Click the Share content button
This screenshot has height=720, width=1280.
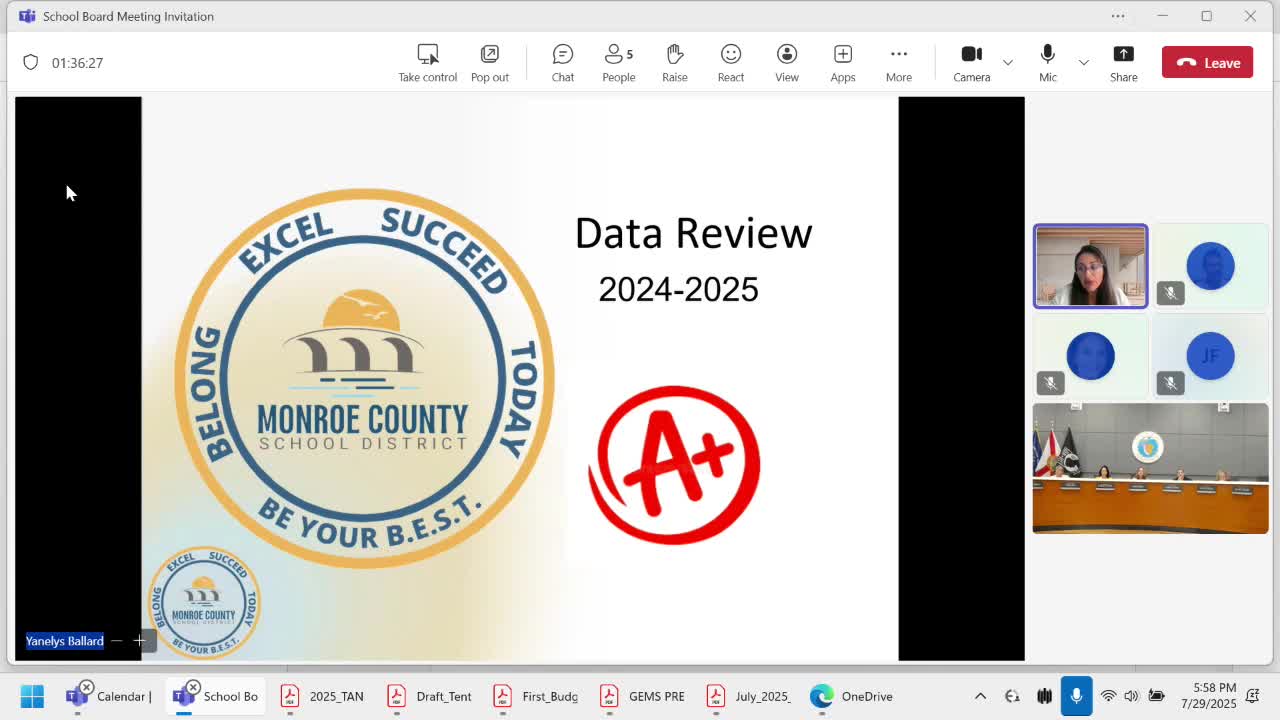click(x=1123, y=63)
